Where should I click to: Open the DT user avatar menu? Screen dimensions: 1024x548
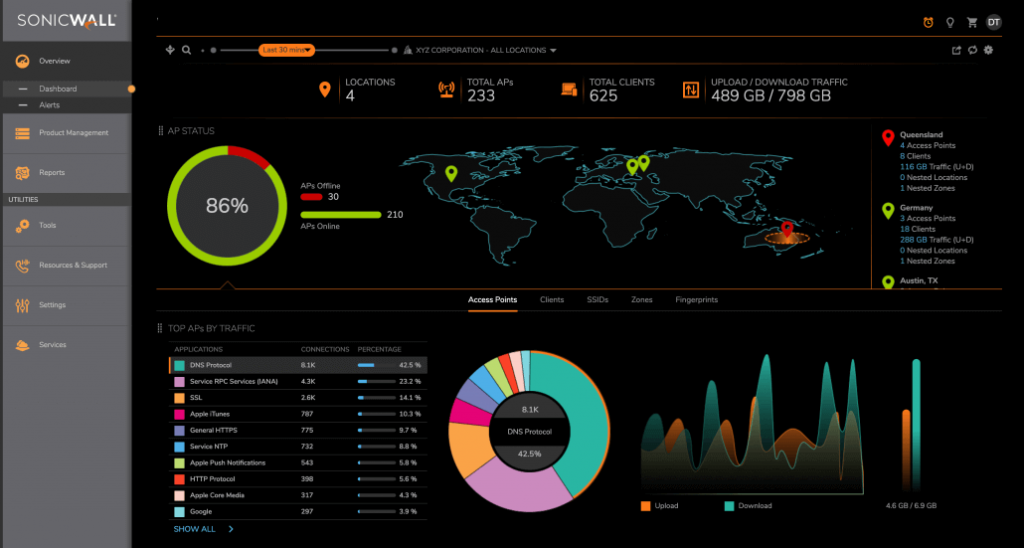(993, 22)
